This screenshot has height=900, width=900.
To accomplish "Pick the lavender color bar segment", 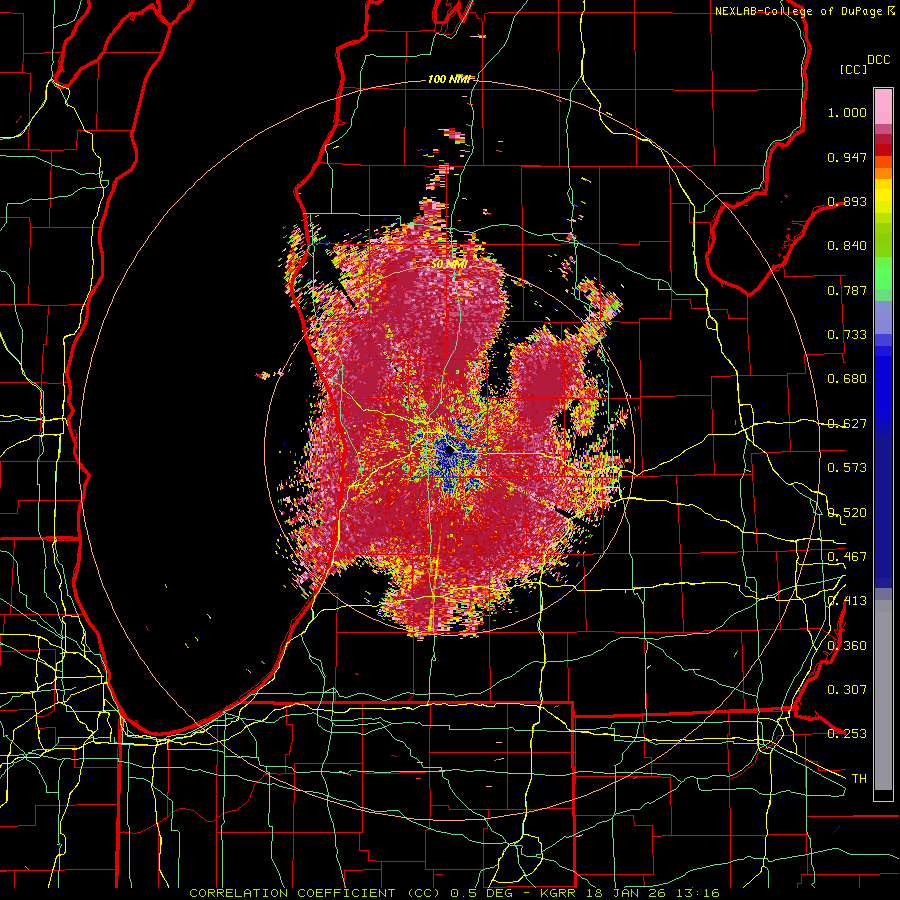I will tap(883, 317).
